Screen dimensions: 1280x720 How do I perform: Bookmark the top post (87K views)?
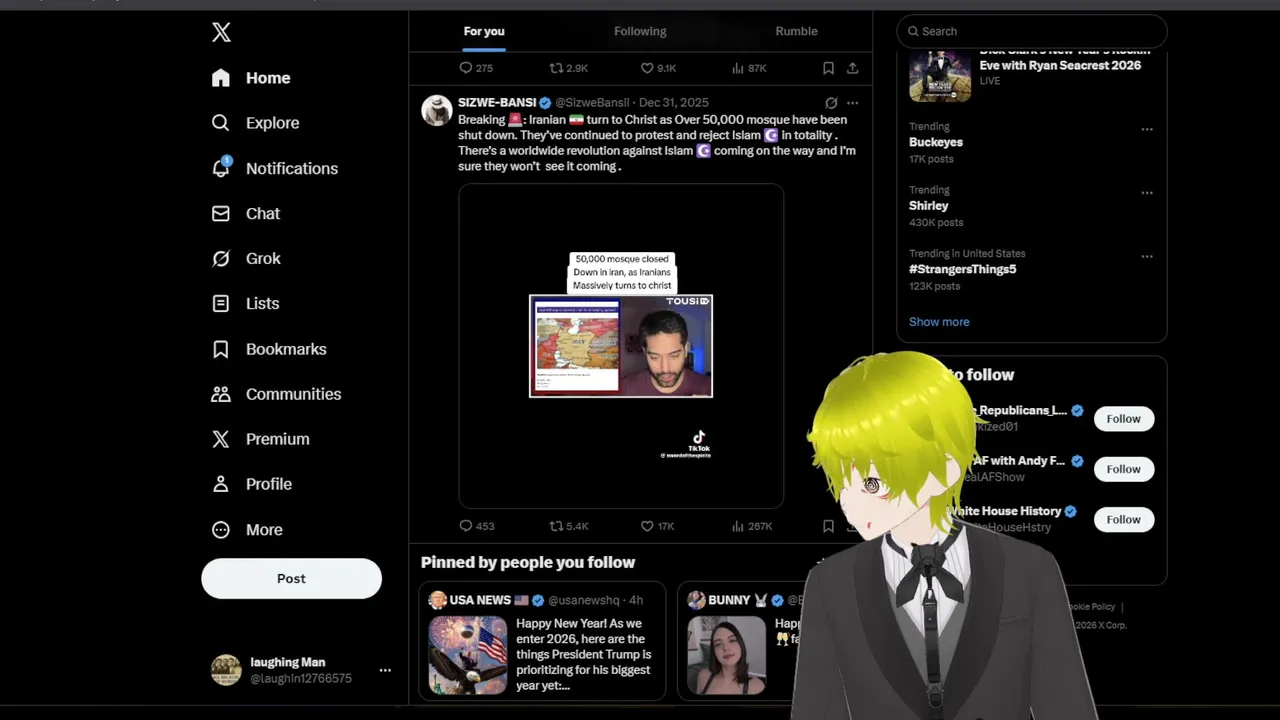click(x=828, y=68)
